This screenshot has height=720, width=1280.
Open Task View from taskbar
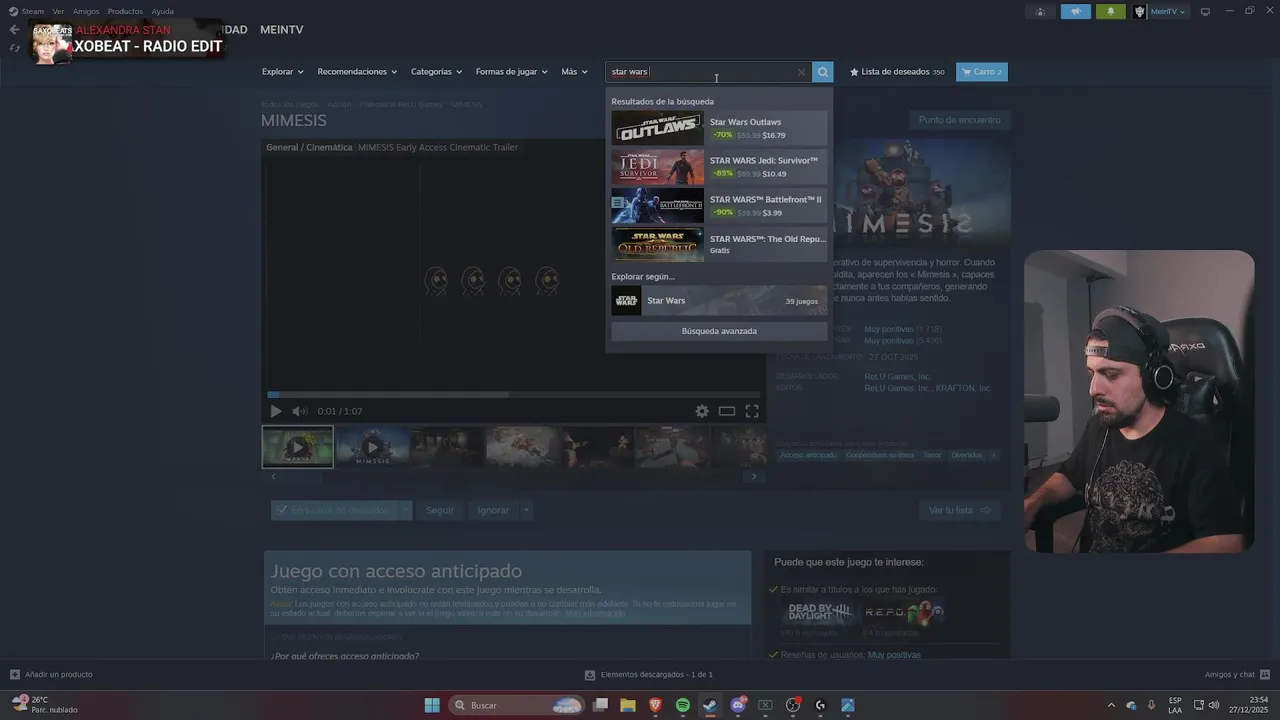click(601, 705)
